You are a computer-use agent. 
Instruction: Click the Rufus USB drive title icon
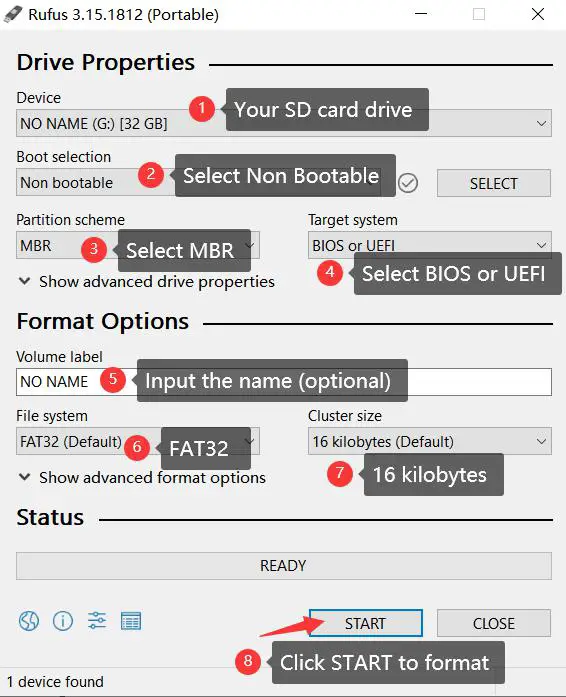coord(13,14)
